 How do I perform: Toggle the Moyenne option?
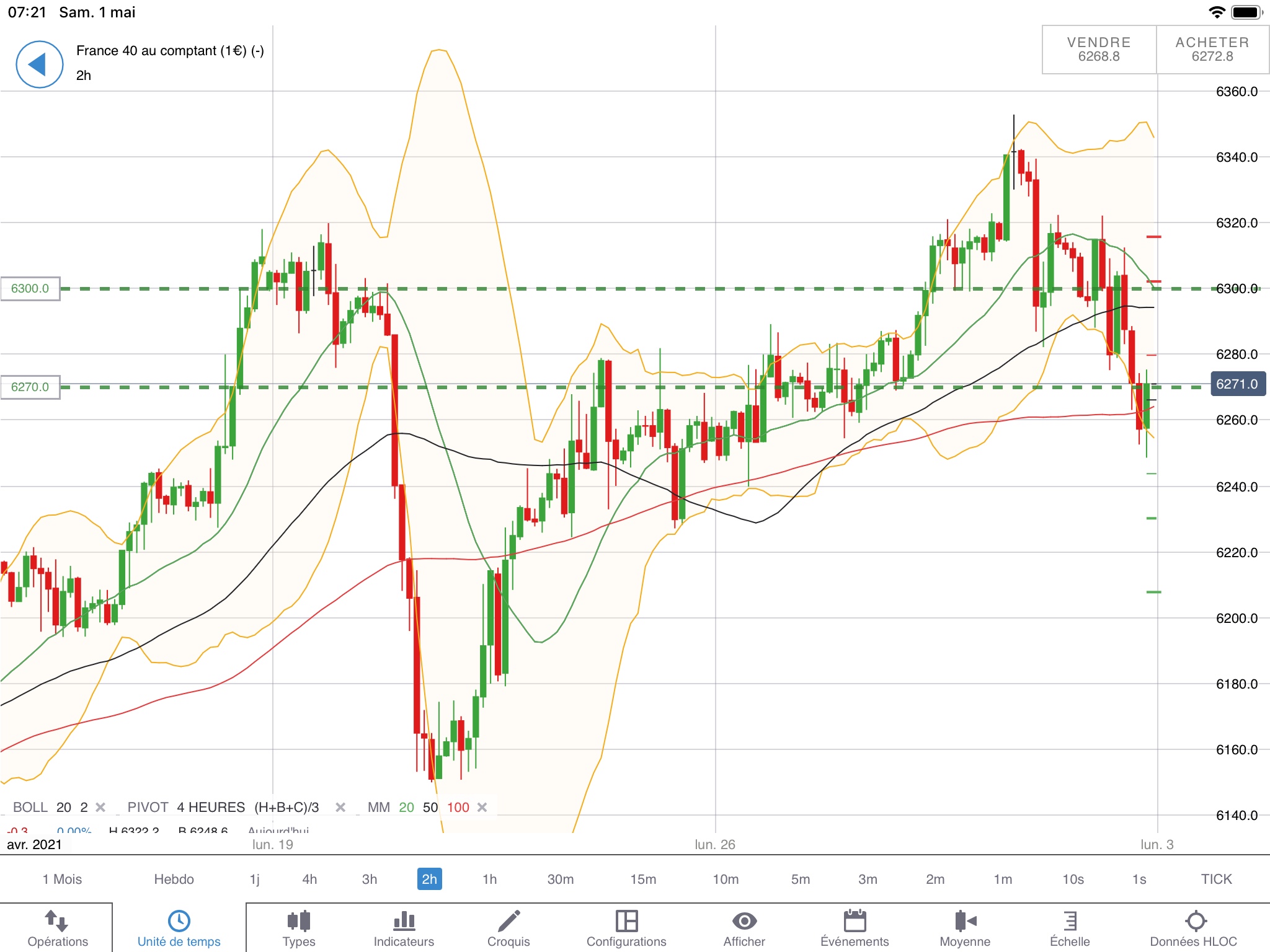tap(965, 922)
